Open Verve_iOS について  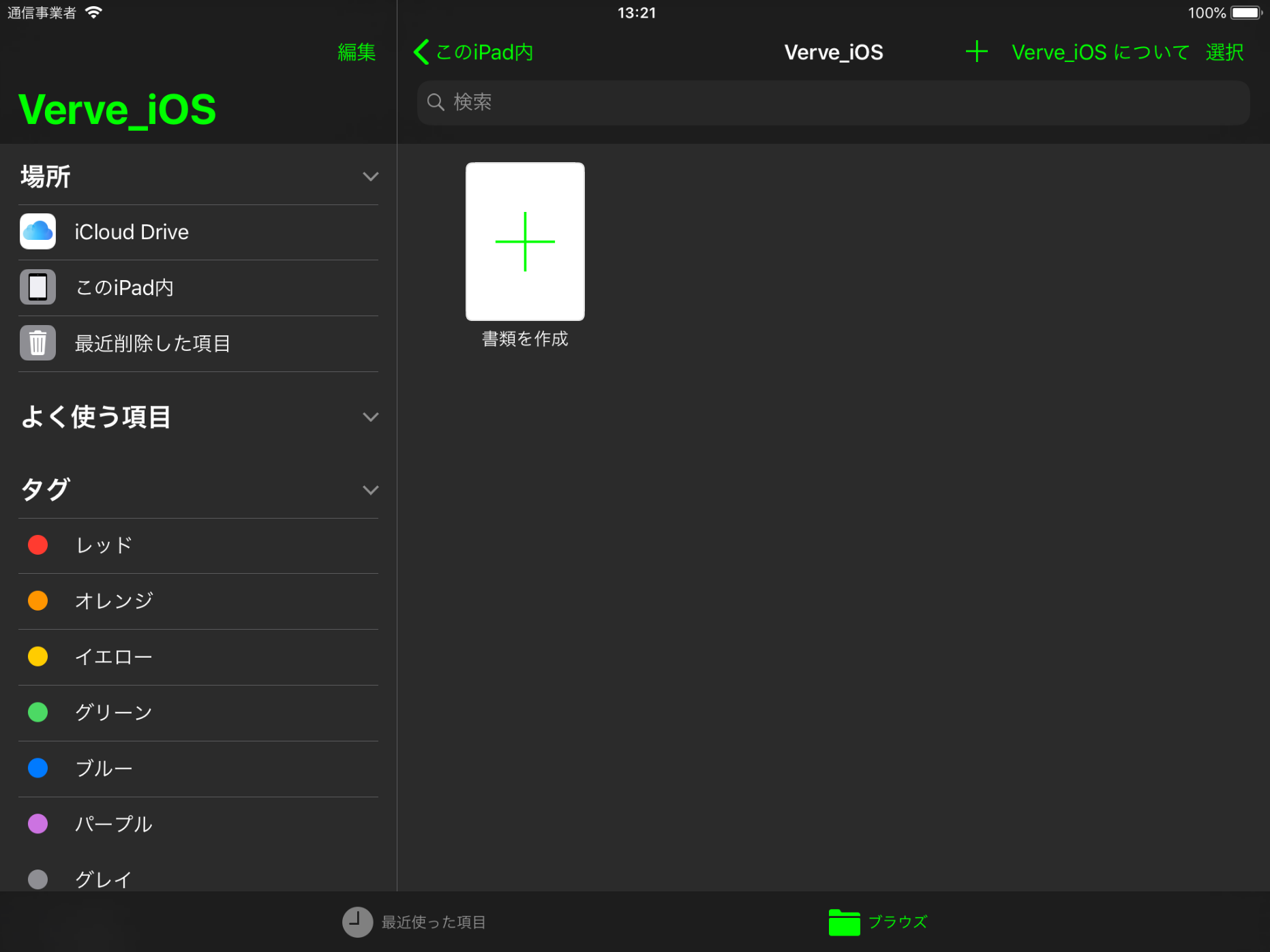[1100, 52]
